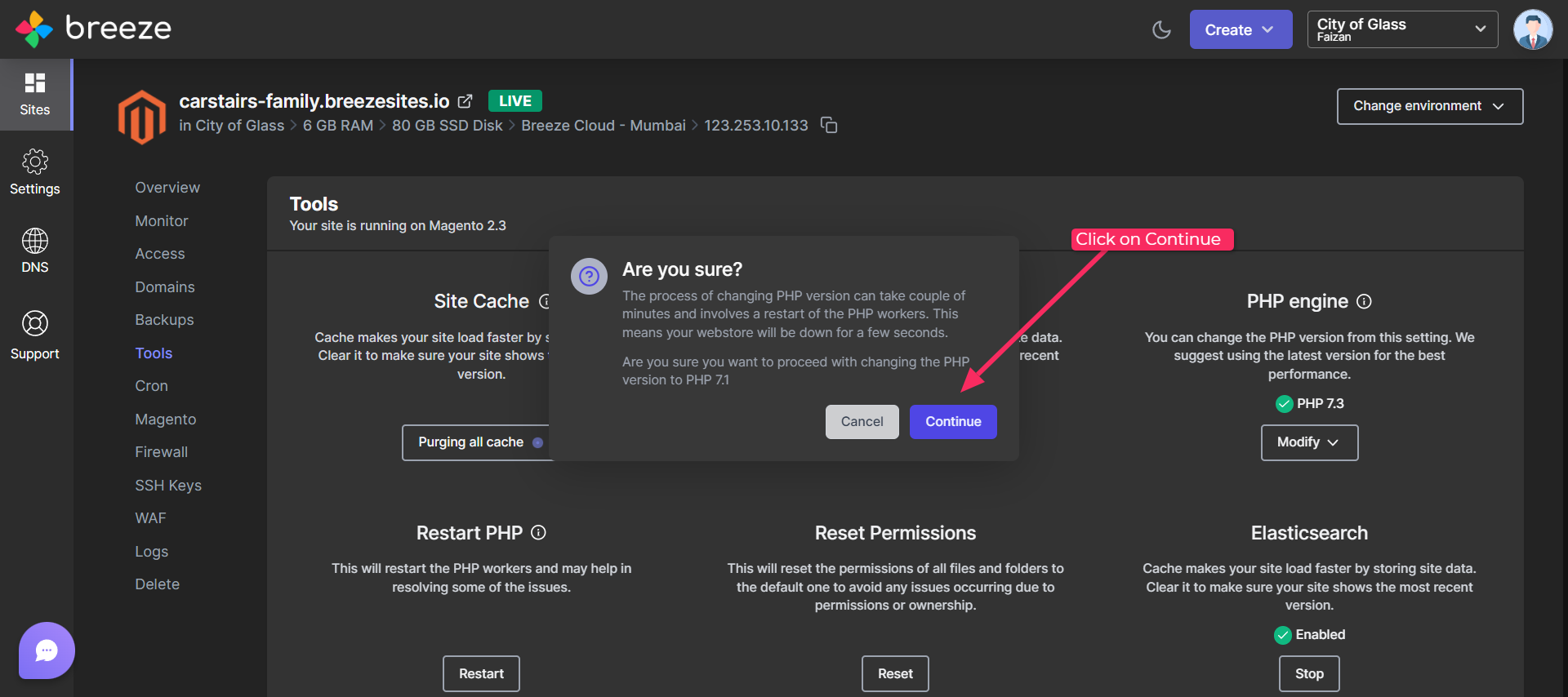The height and width of the screenshot is (697, 1568).
Task: Toggle dark mode moon icon
Action: click(1161, 30)
